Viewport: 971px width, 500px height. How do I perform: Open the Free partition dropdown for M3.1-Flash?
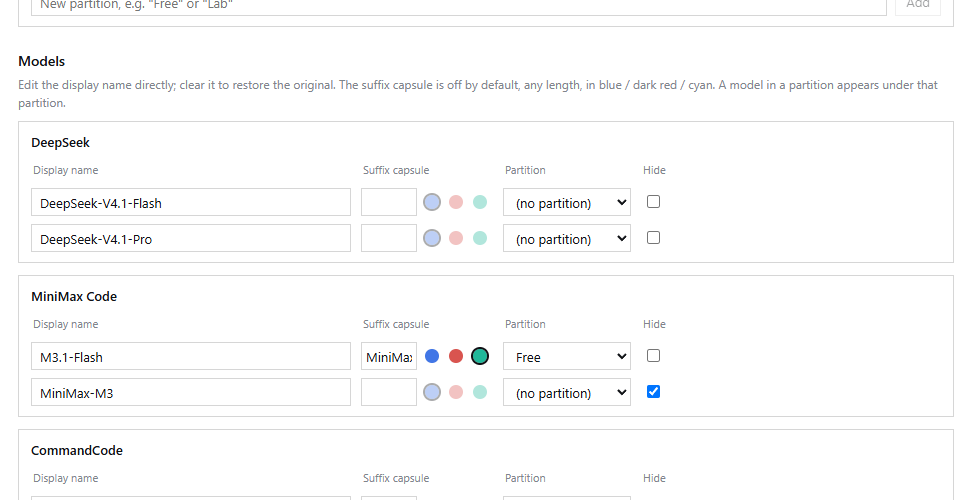click(x=567, y=356)
